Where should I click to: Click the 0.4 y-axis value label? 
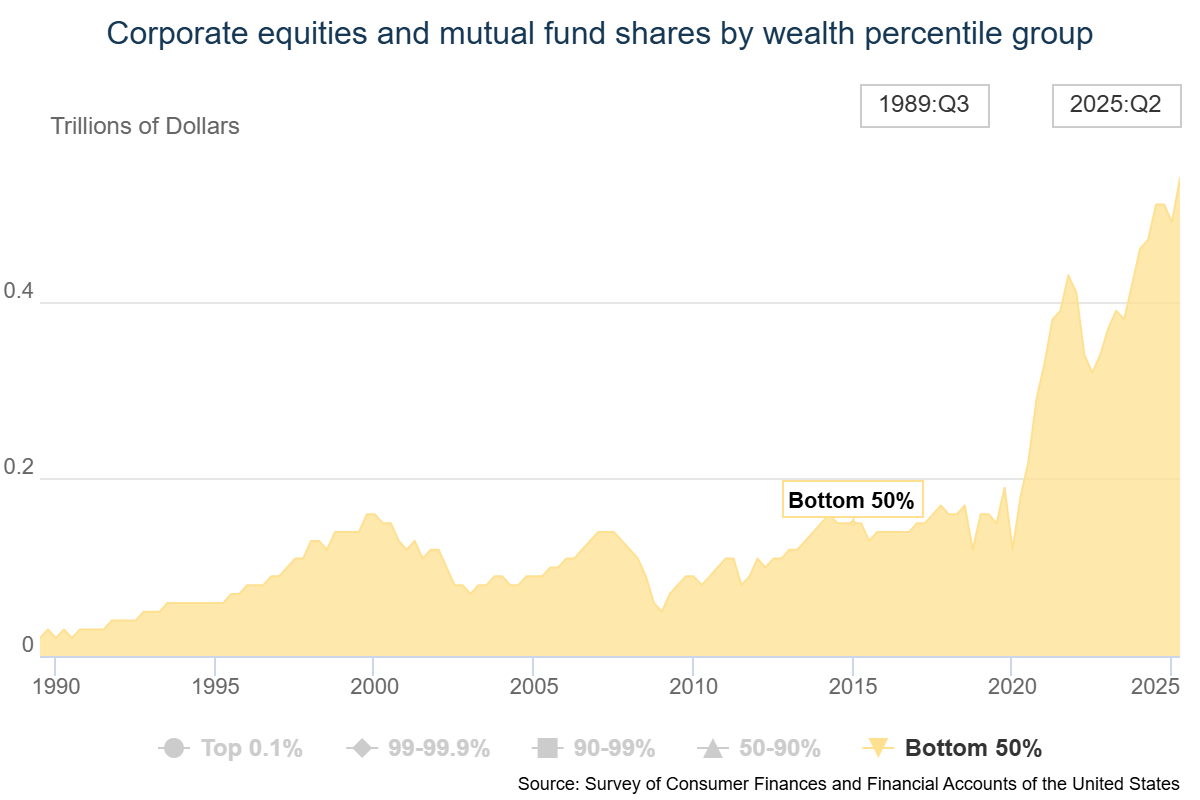(18, 292)
